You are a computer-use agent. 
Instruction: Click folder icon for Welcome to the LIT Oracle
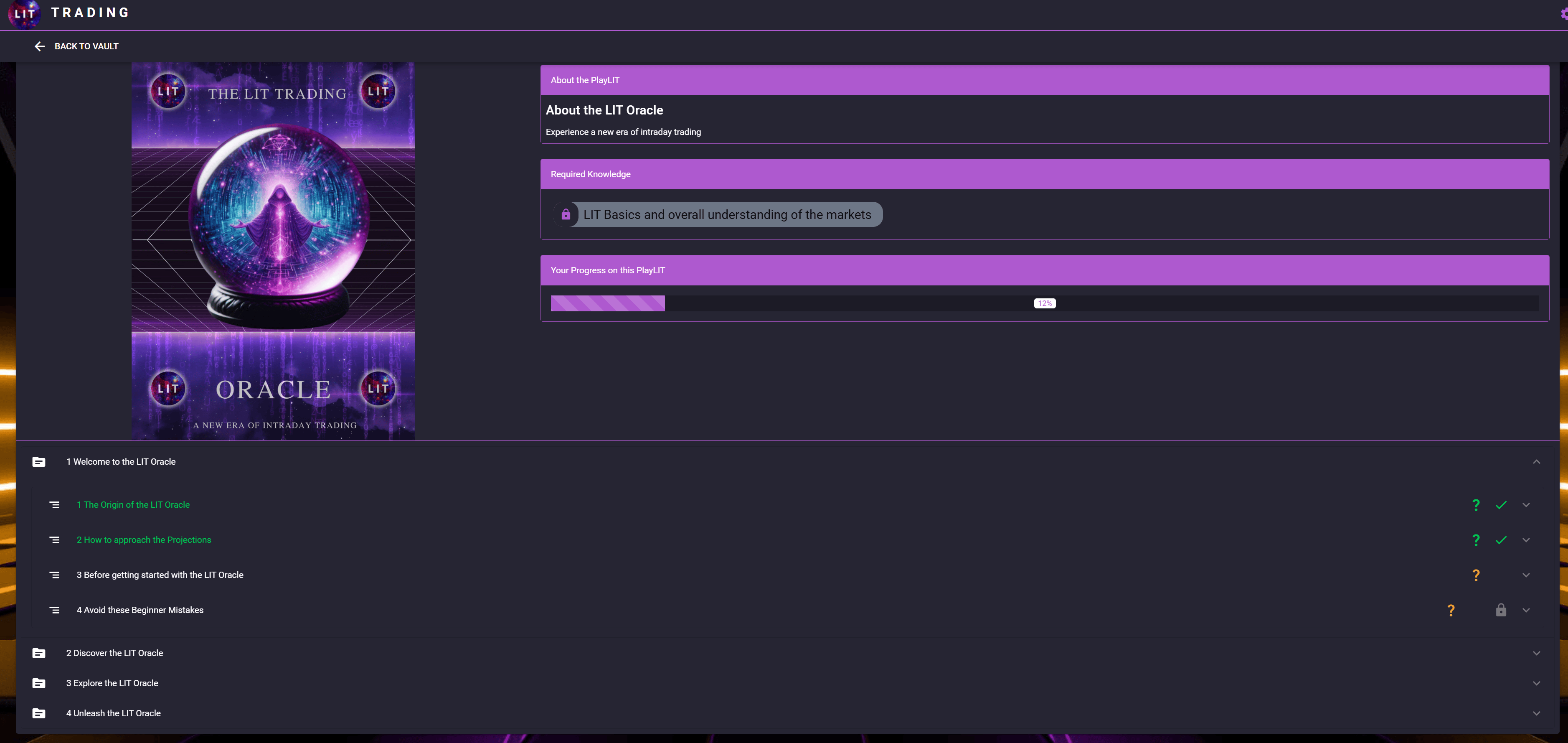pos(39,462)
